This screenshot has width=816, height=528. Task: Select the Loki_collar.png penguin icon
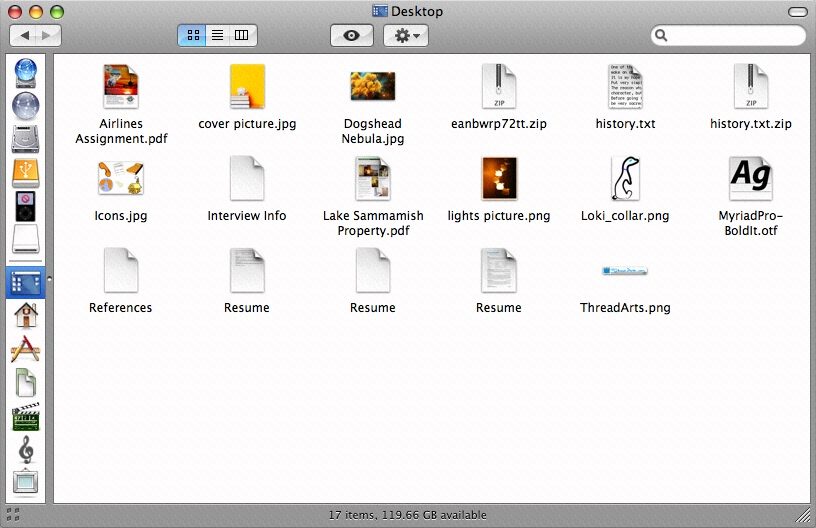625,178
